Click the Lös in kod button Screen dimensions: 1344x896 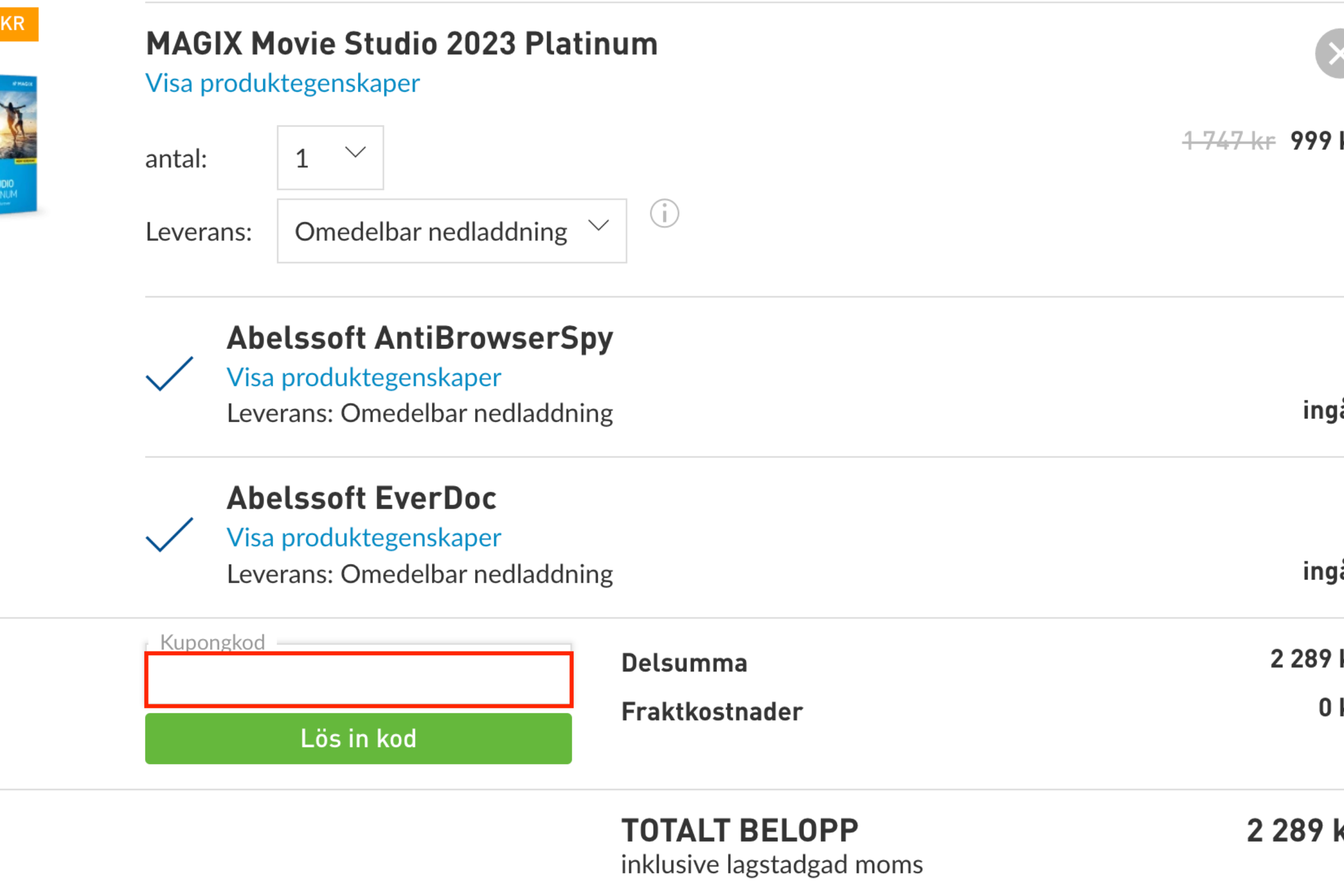tap(358, 738)
